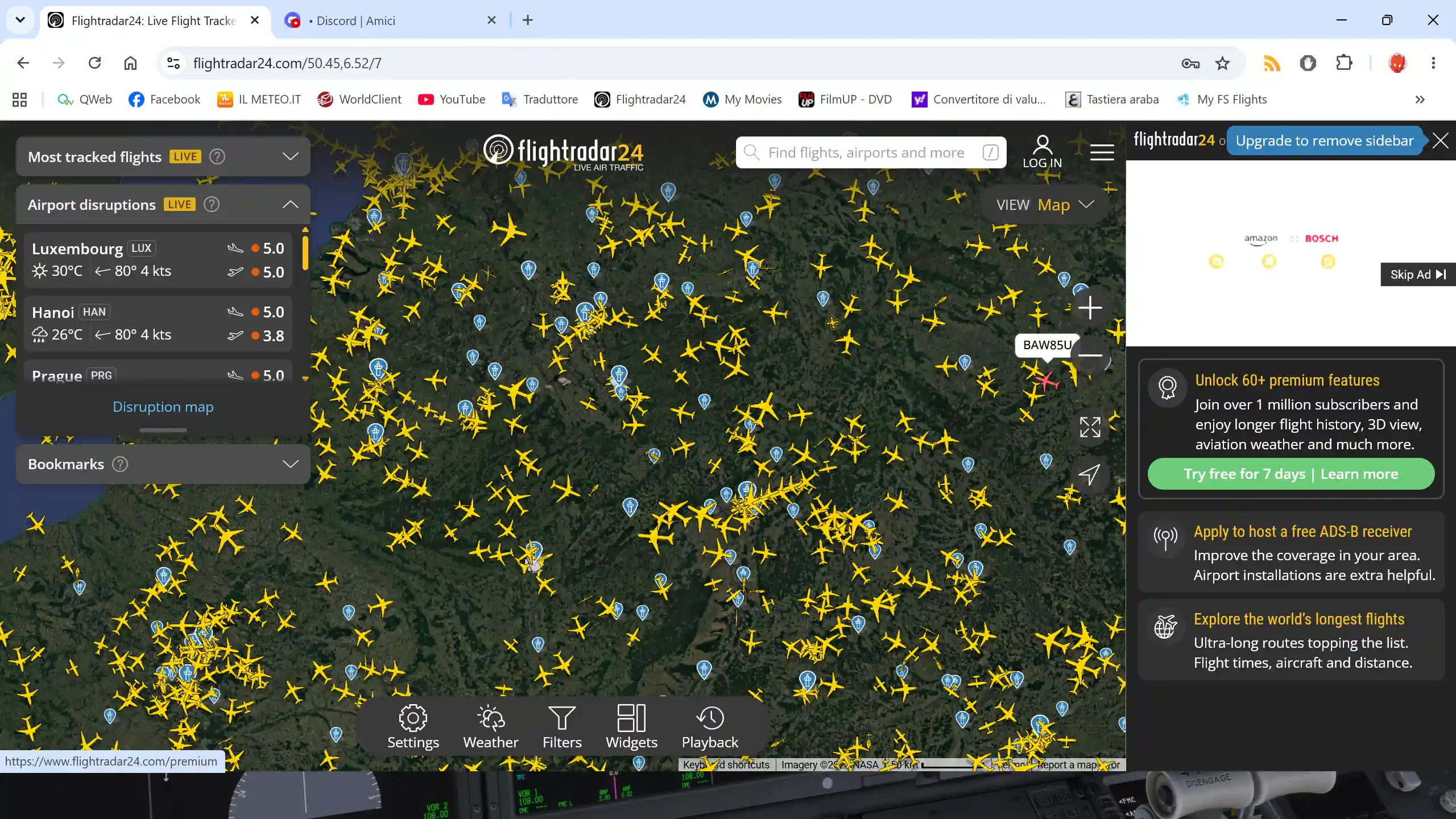Open help for Airport disruptions
This screenshot has height=819, width=1456.
point(212,204)
